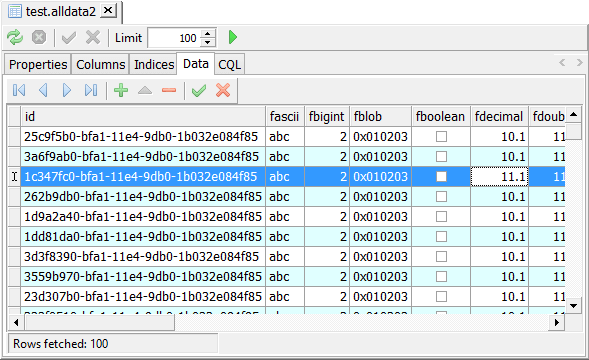Click the fdecimal column header

pyautogui.click(x=499, y=116)
